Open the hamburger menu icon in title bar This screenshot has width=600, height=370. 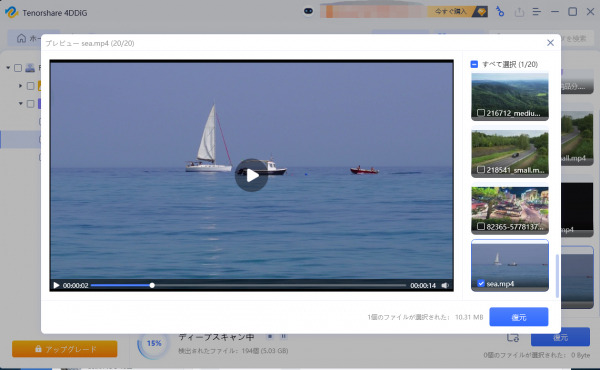536,12
